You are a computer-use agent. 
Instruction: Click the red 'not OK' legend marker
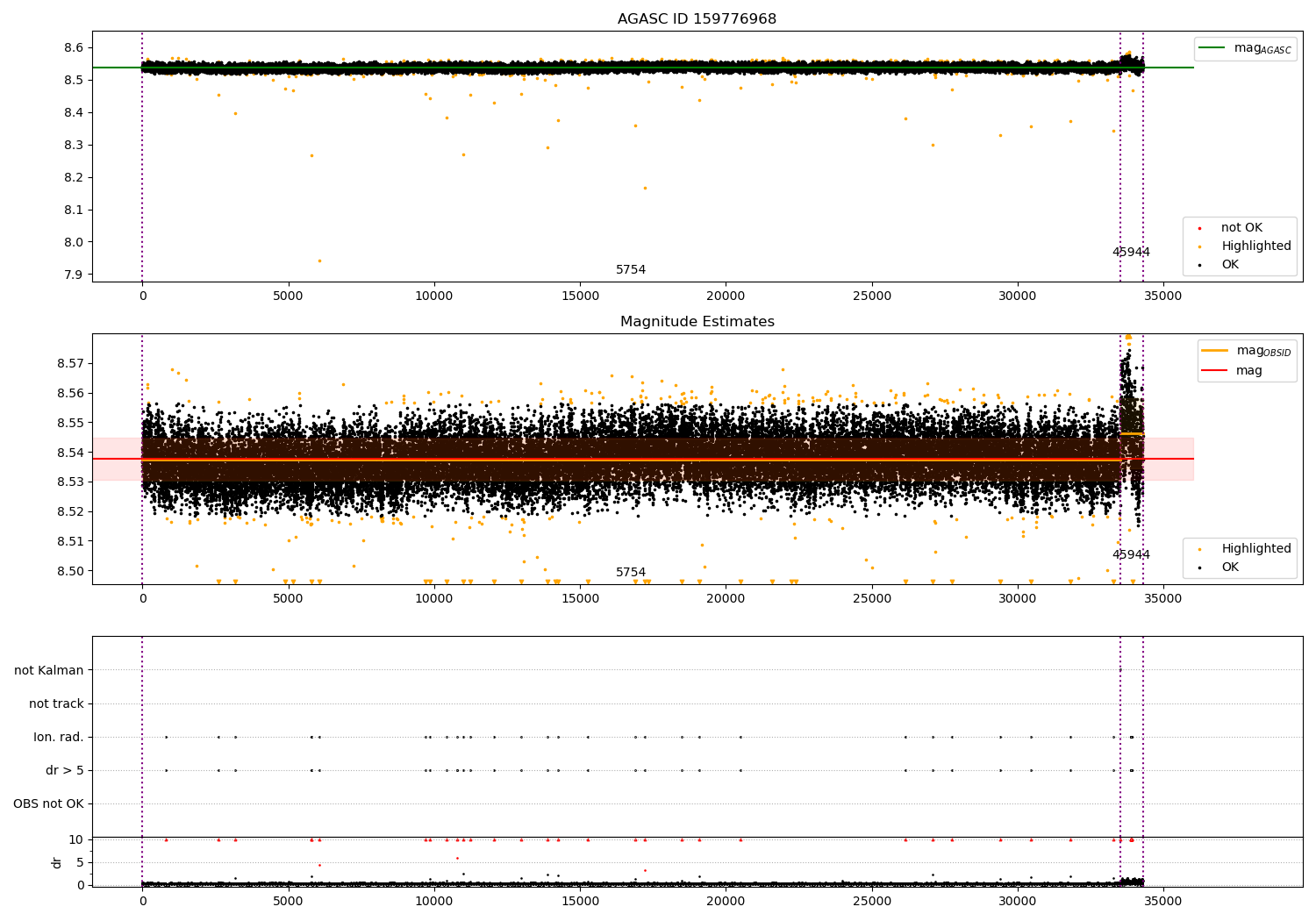tap(1199, 228)
